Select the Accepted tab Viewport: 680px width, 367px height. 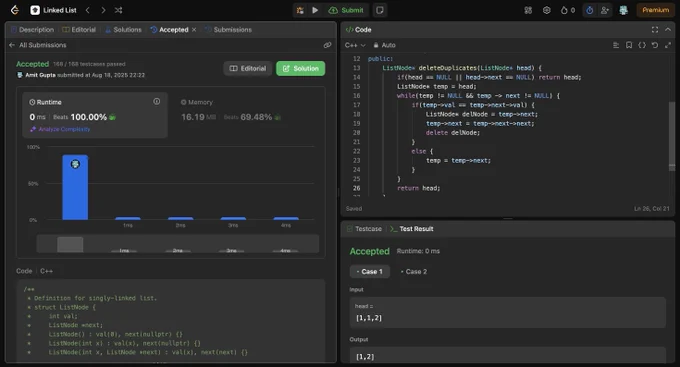point(170,29)
